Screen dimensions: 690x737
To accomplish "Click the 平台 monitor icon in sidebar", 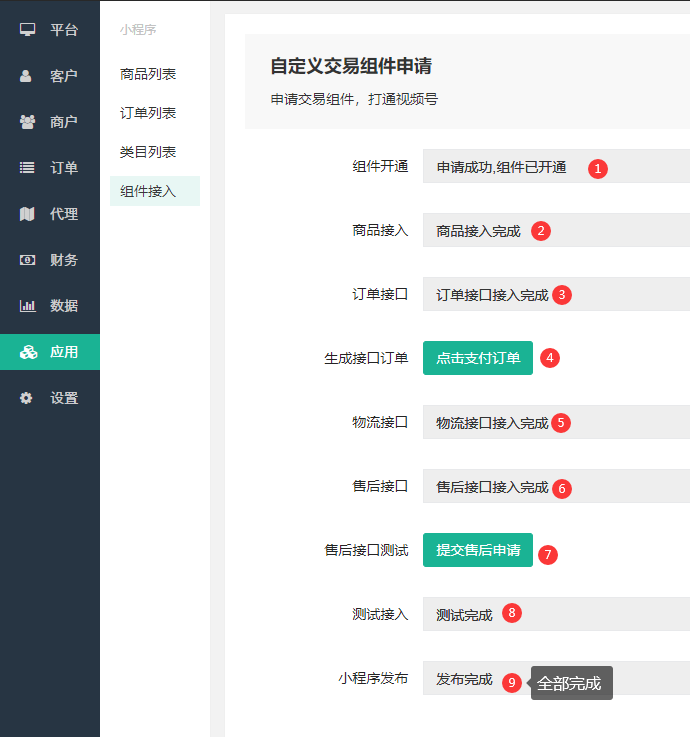I will [27, 30].
